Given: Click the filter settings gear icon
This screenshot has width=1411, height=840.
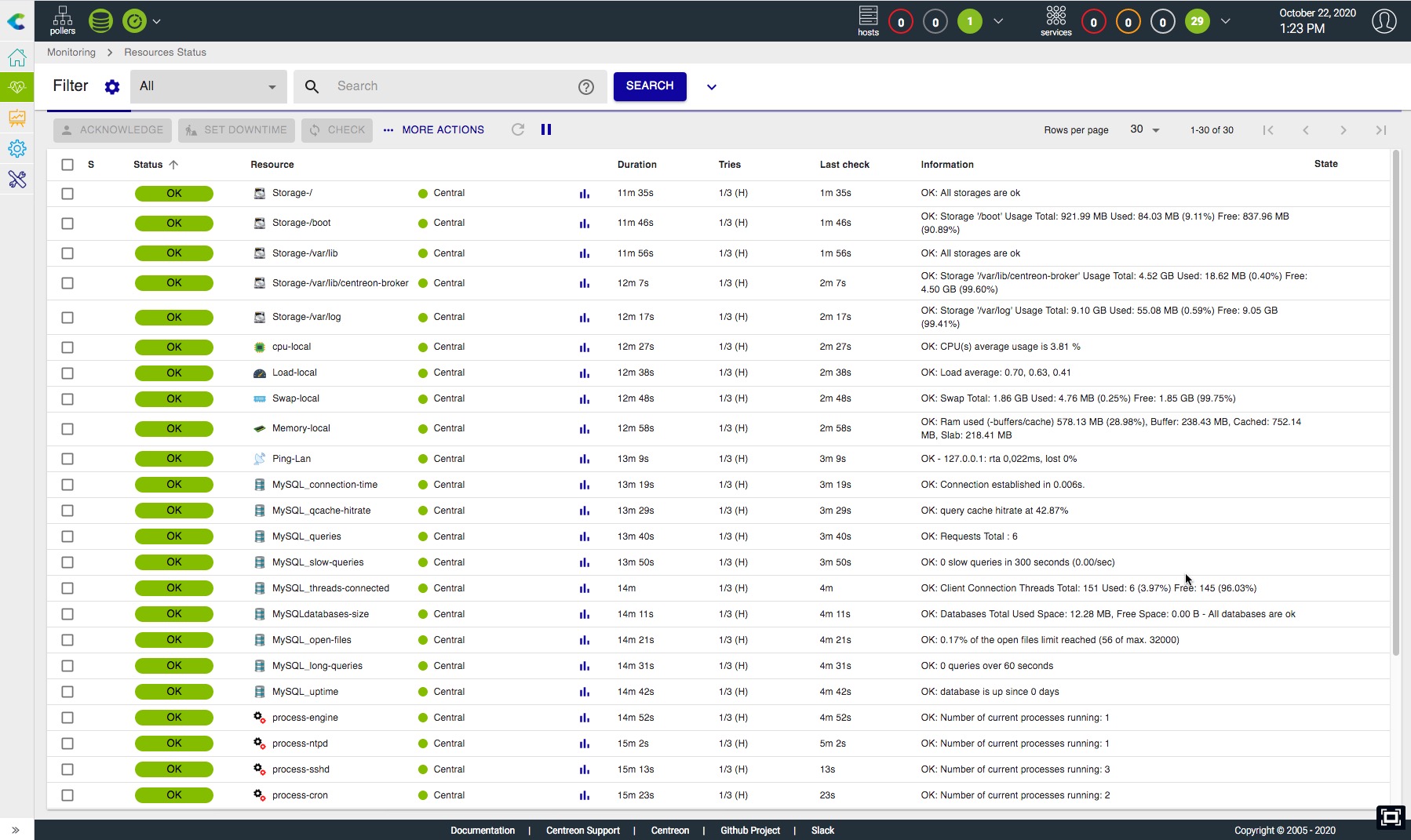Looking at the screenshot, I should (112, 87).
